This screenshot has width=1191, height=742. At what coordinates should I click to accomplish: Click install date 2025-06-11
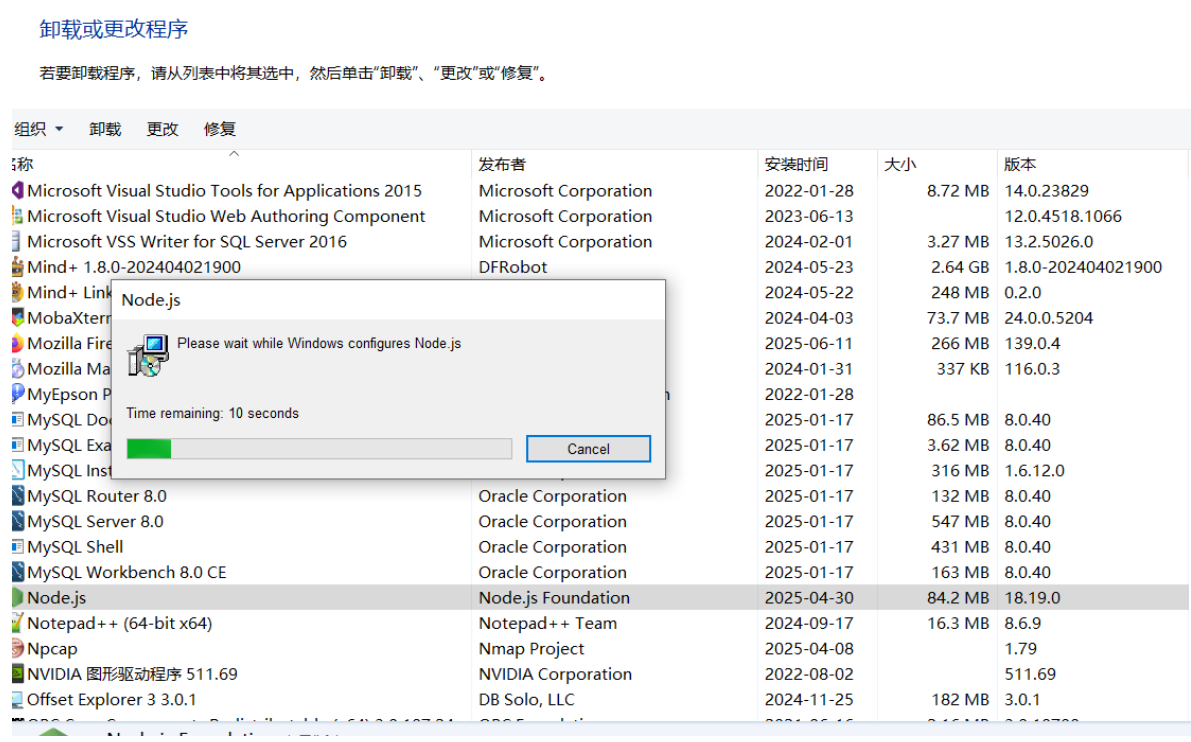coord(808,343)
